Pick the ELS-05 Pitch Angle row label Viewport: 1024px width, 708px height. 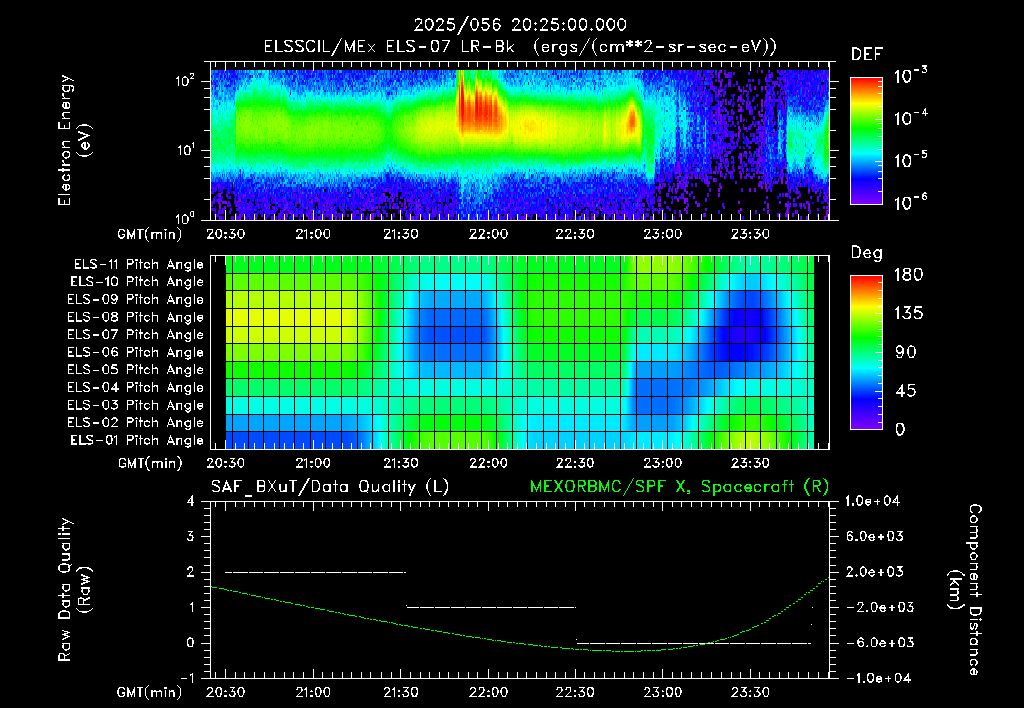tap(136, 370)
